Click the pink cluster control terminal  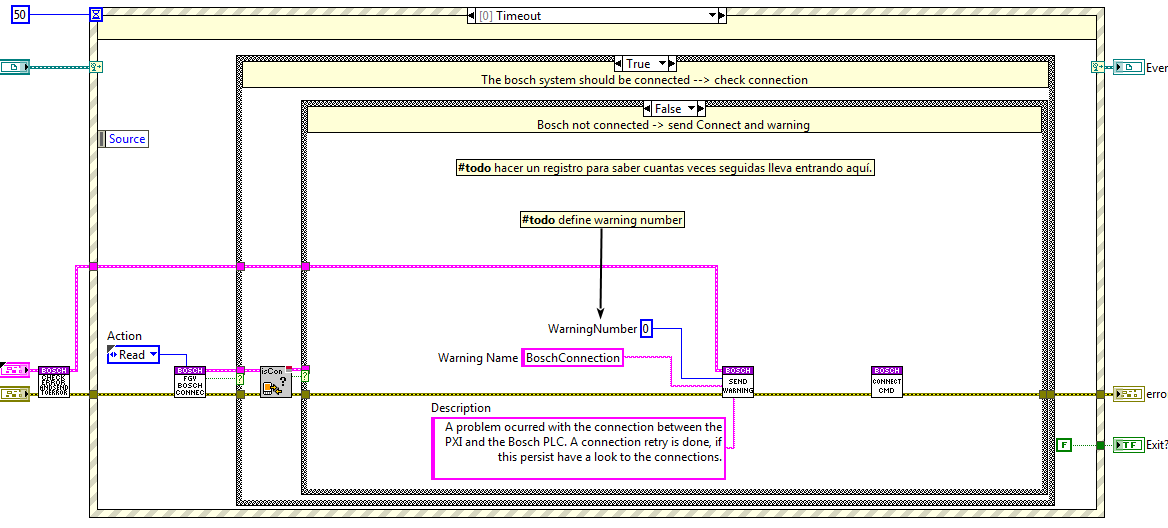pos(14,369)
